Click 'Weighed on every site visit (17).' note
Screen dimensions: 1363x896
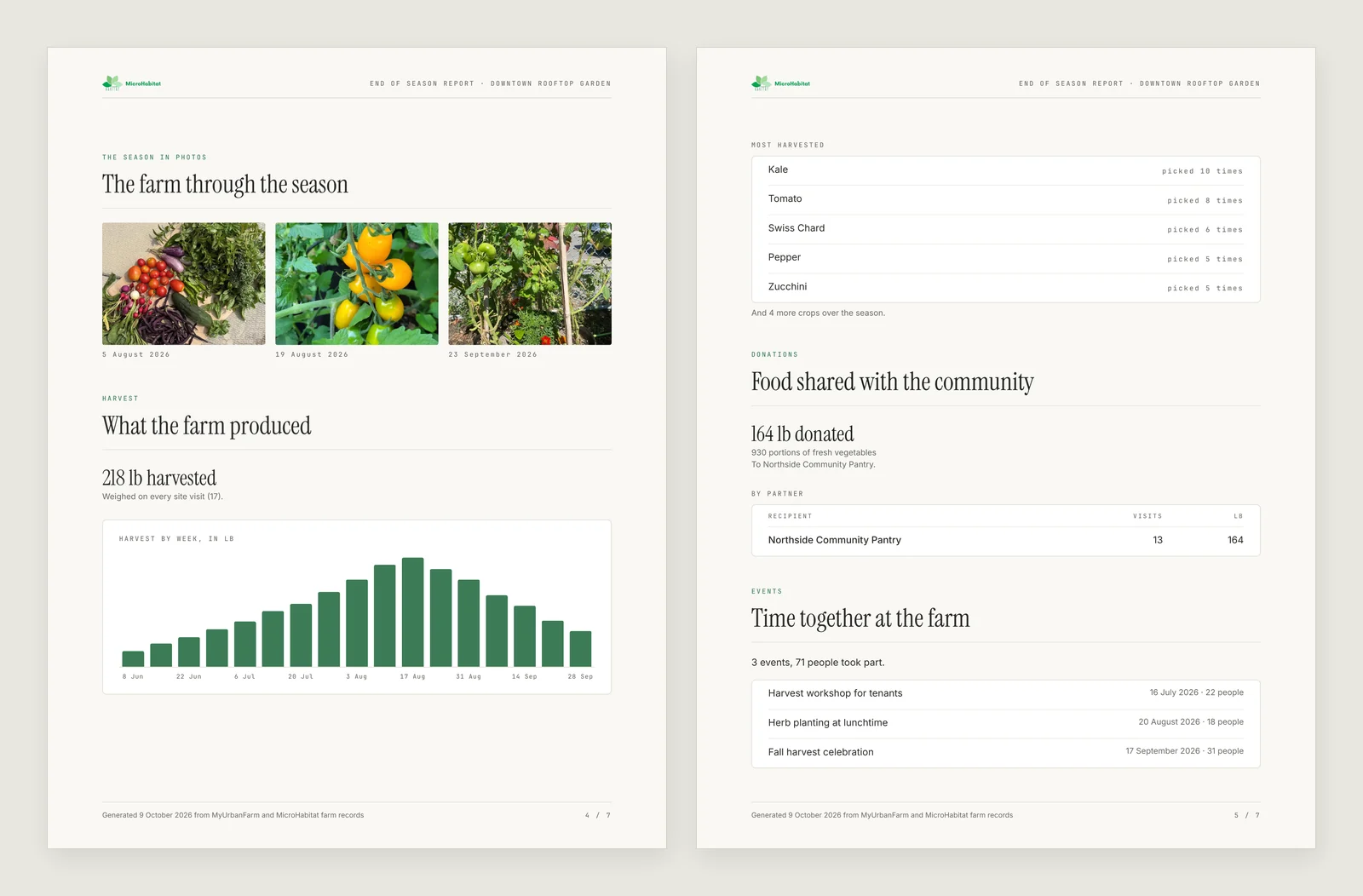(163, 497)
